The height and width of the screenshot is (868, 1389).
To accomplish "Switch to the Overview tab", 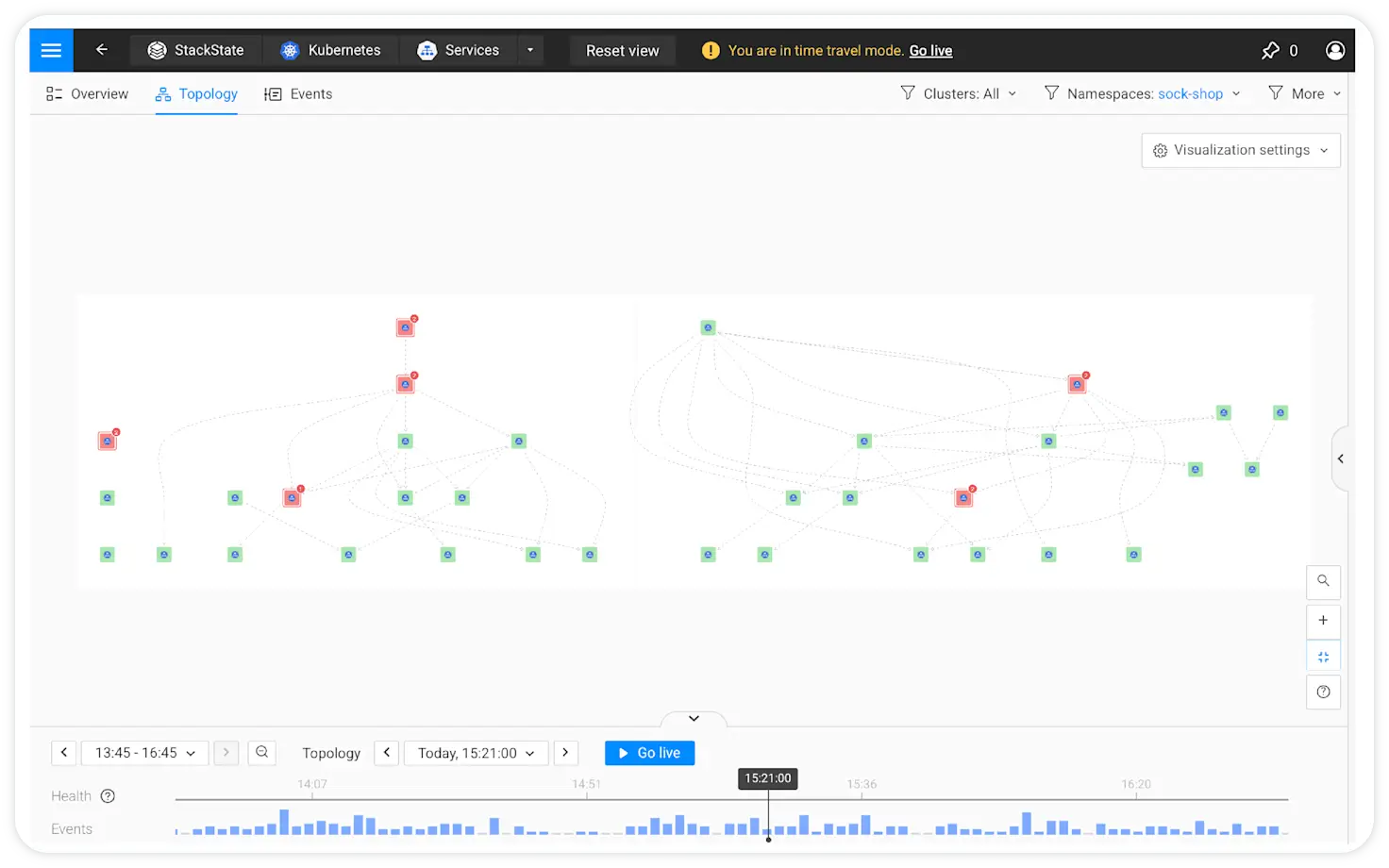I will pyautogui.click(x=87, y=93).
